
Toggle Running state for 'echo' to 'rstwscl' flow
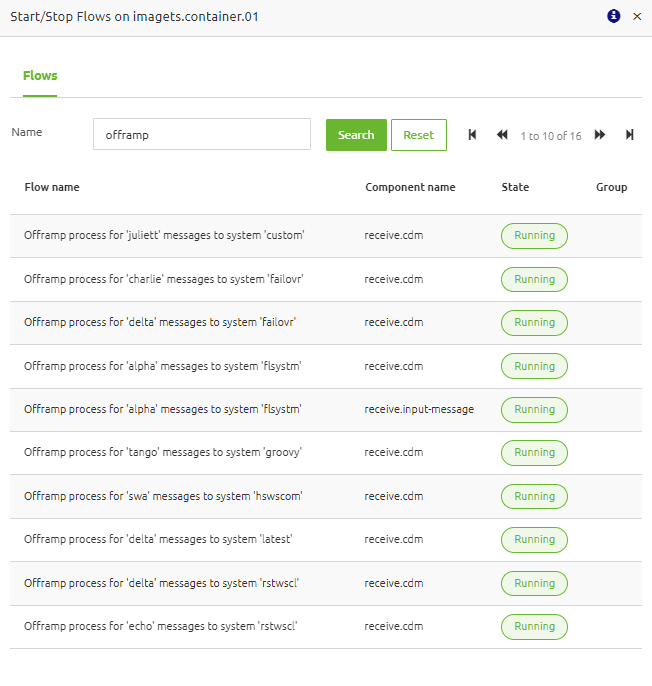(534, 627)
